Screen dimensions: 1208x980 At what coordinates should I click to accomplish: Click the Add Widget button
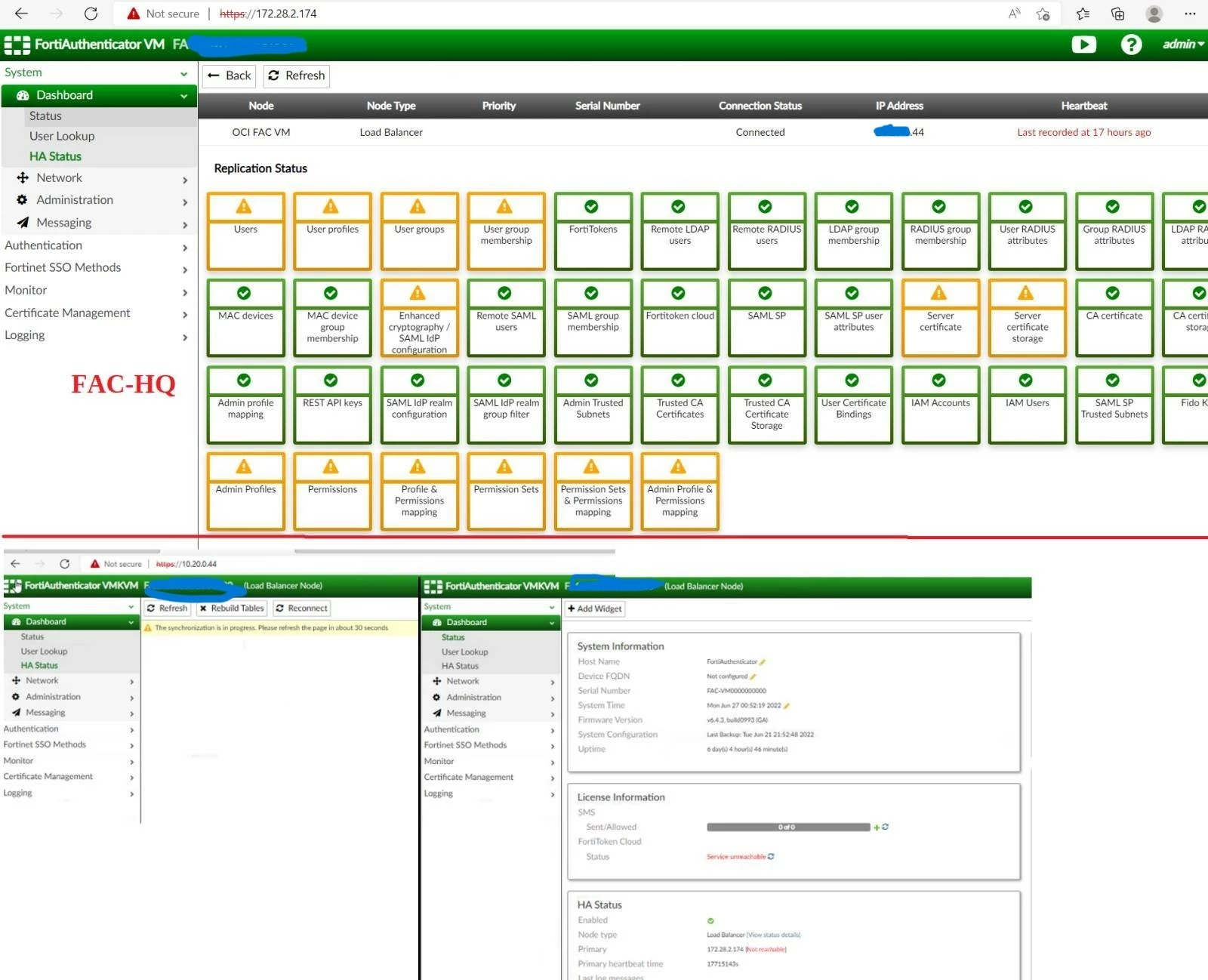(x=595, y=609)
